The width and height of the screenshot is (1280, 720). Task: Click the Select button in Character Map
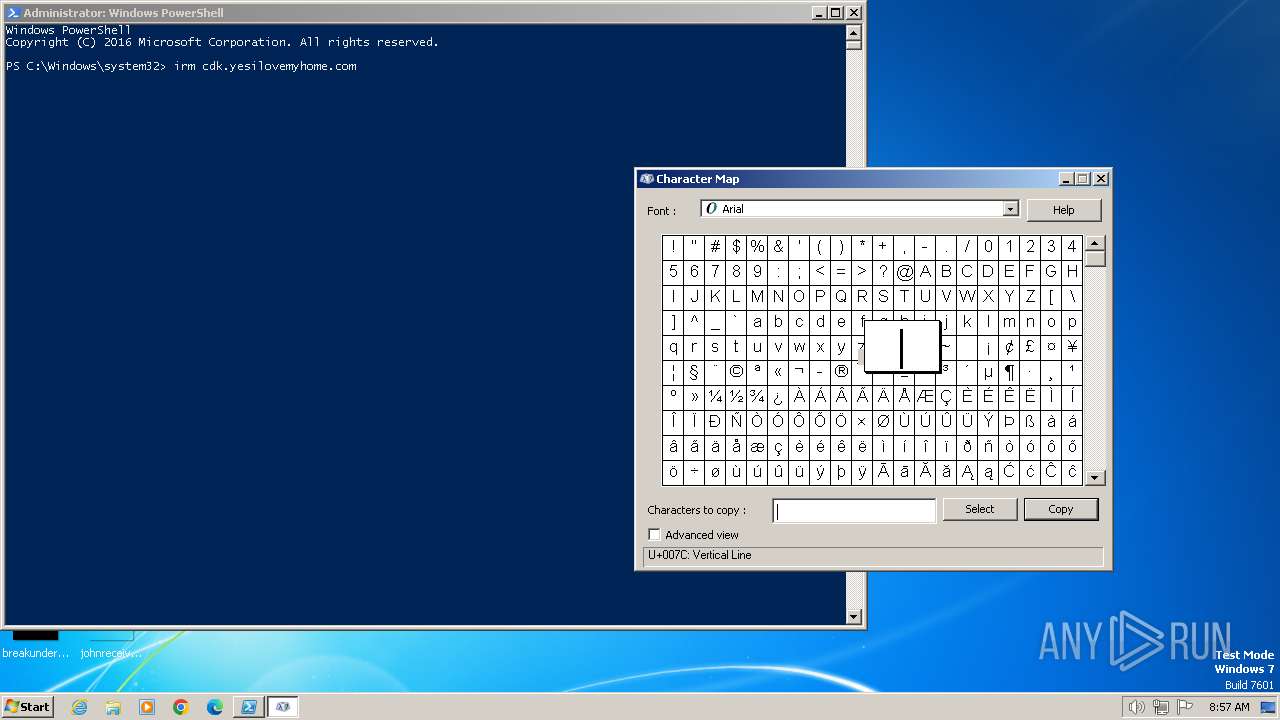click(980, 510)
